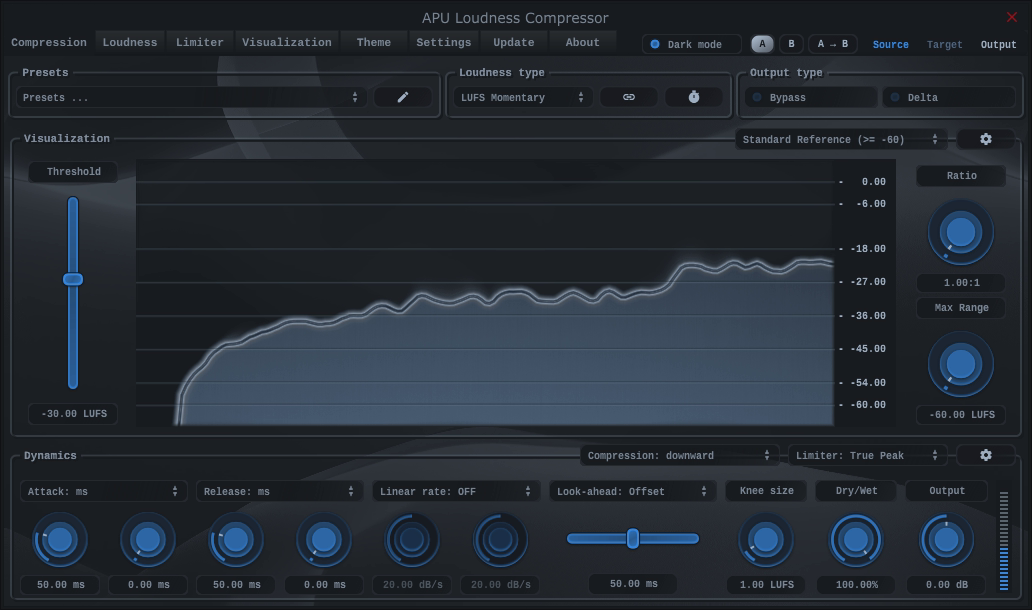
Task: Click the first Linear rate knob 20.00 dB/s
Action: click(x=412, y=540)
